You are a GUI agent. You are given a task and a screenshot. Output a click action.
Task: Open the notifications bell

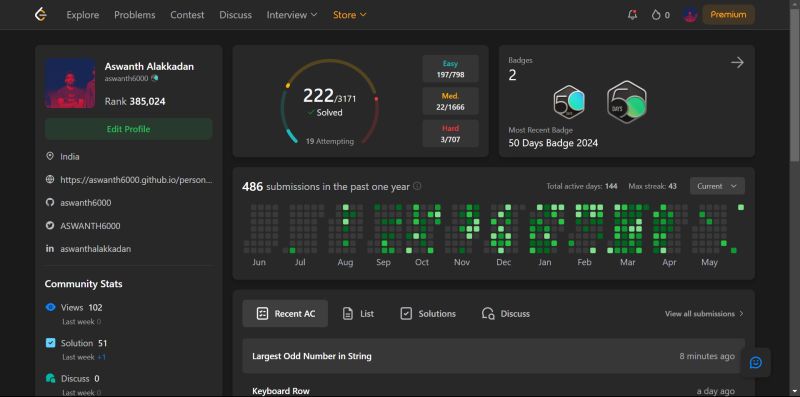pyautogui.click(x=632, y=15)
